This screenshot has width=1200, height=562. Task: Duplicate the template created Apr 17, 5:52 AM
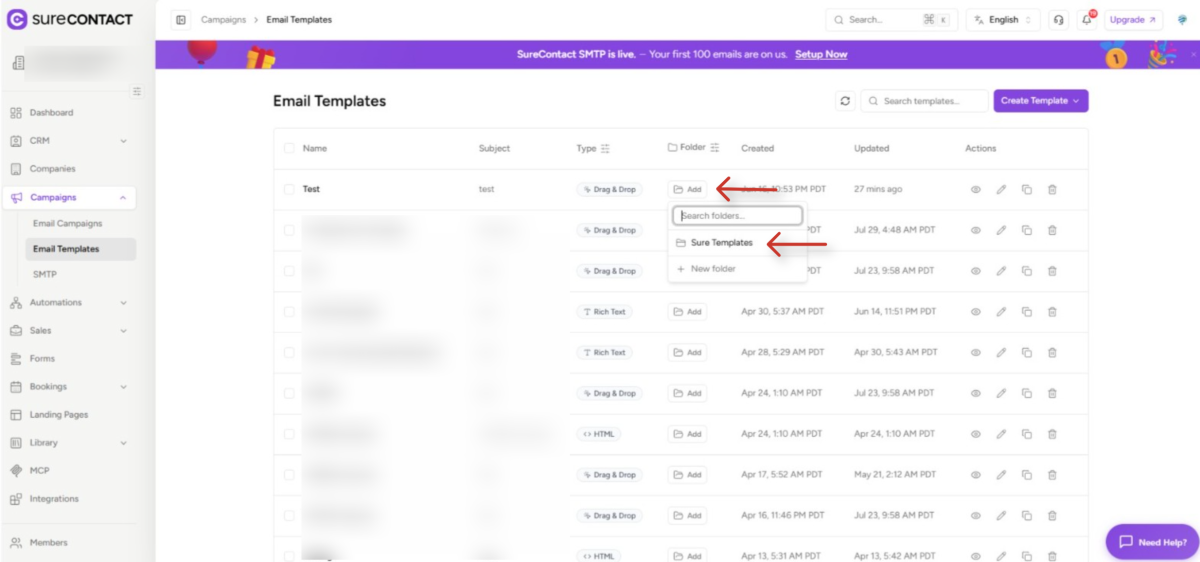click(x=1026, y=475)
